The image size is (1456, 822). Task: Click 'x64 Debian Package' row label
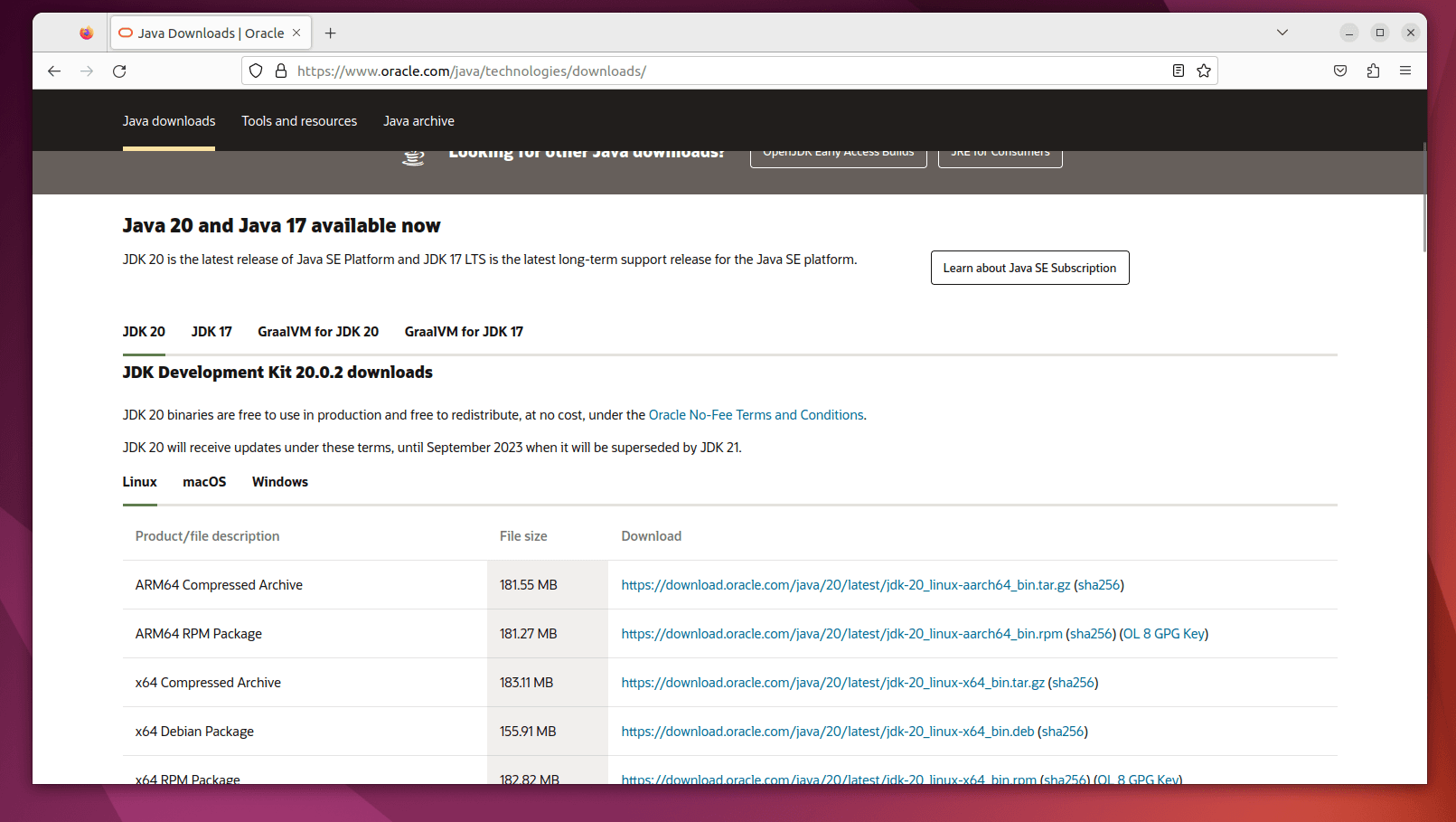(194, 732)
